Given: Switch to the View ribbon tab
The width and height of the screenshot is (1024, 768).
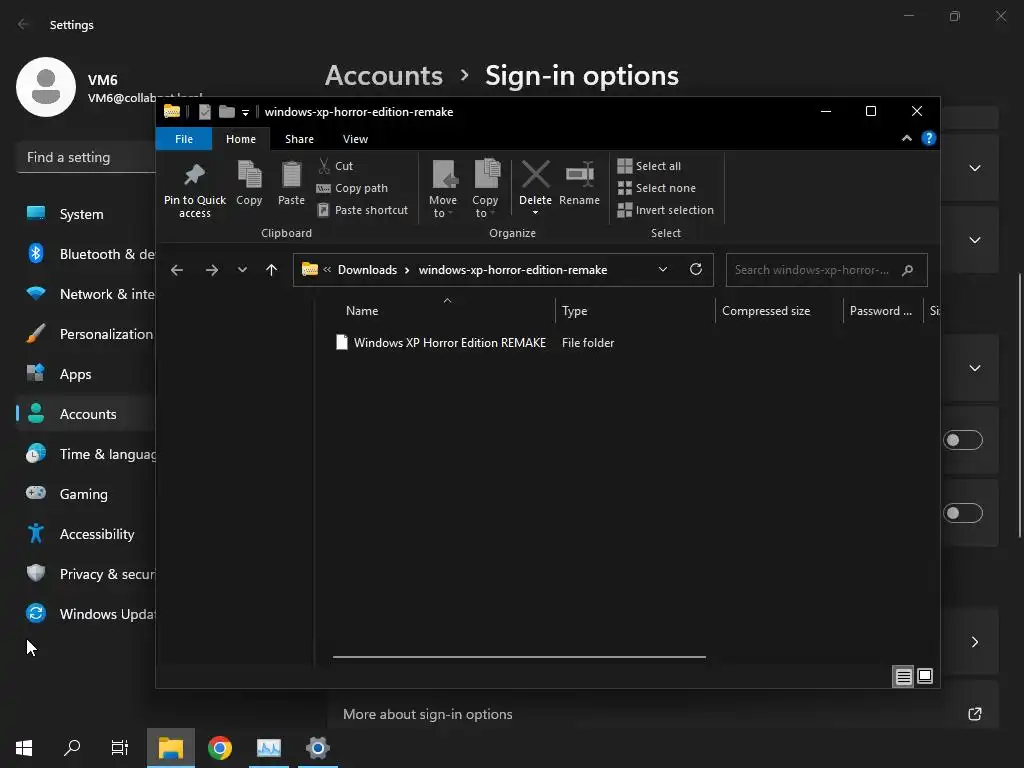Looking at the screenshot, I should pyautogui.click(x=355, y=139).
